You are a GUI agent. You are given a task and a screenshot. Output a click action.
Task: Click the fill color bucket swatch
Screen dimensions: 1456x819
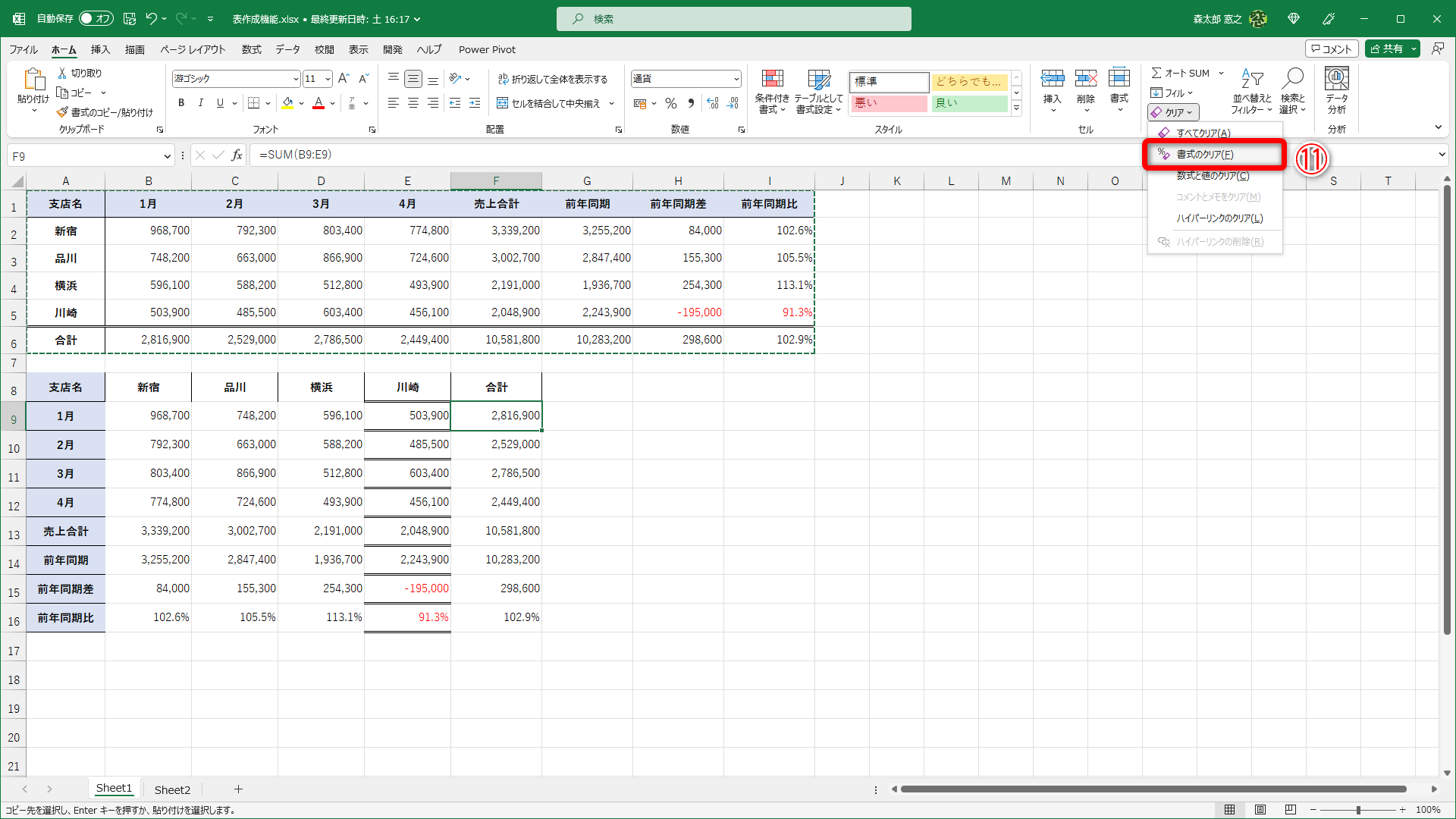coord(287,103)
